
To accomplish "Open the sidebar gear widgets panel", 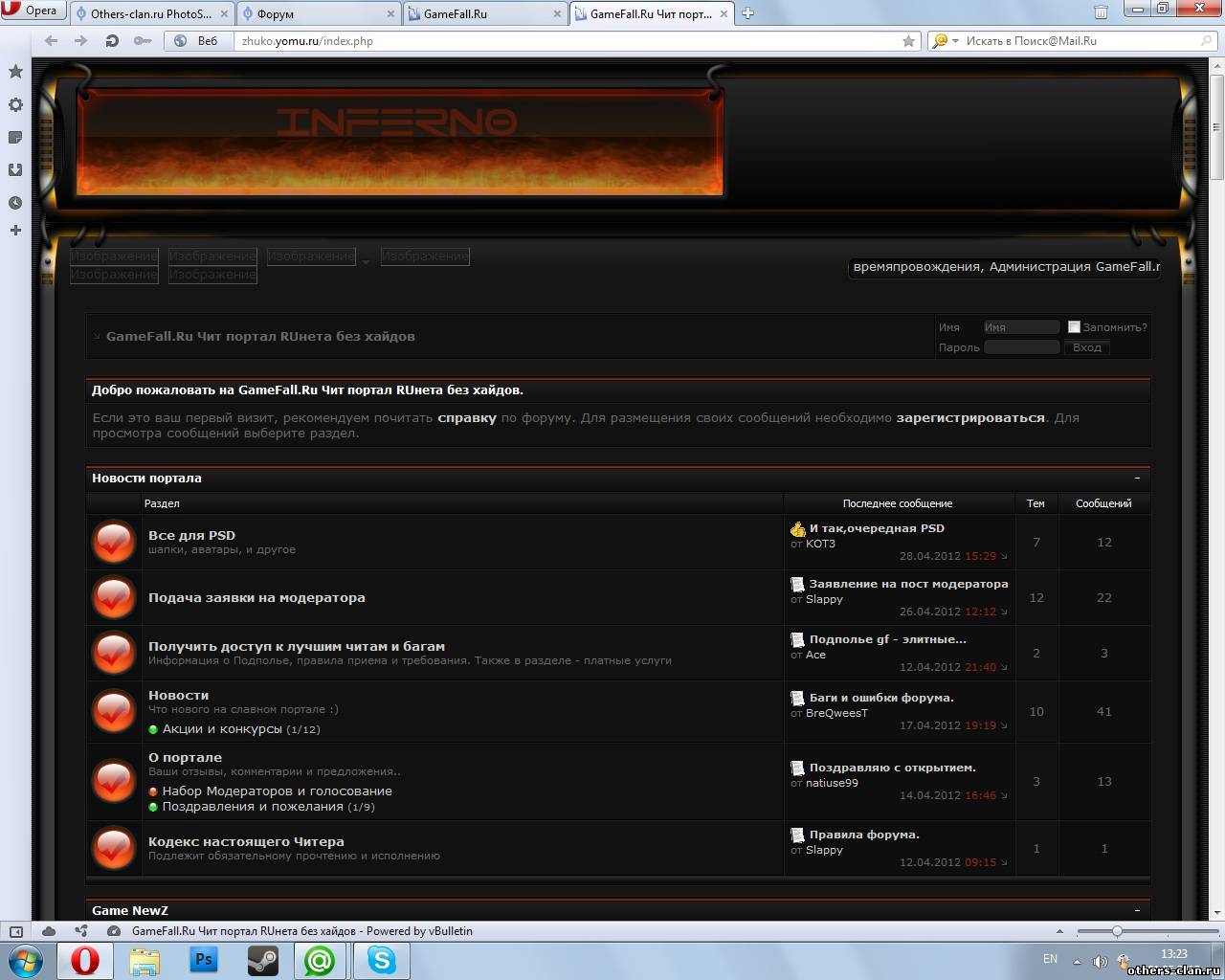I will (15, 104).
